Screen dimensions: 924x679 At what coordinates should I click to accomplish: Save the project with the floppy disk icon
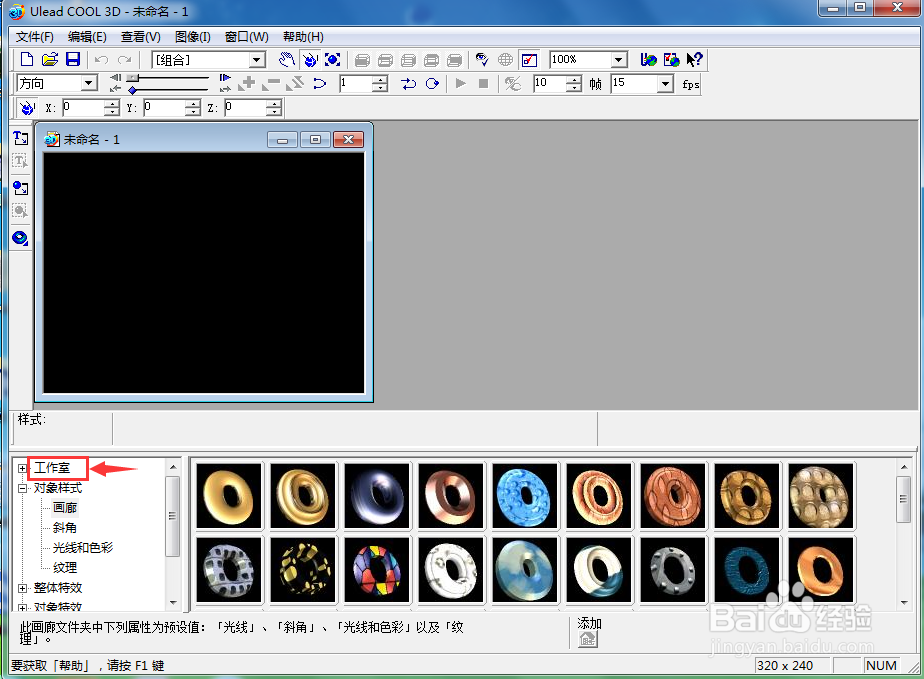[72, 60]
